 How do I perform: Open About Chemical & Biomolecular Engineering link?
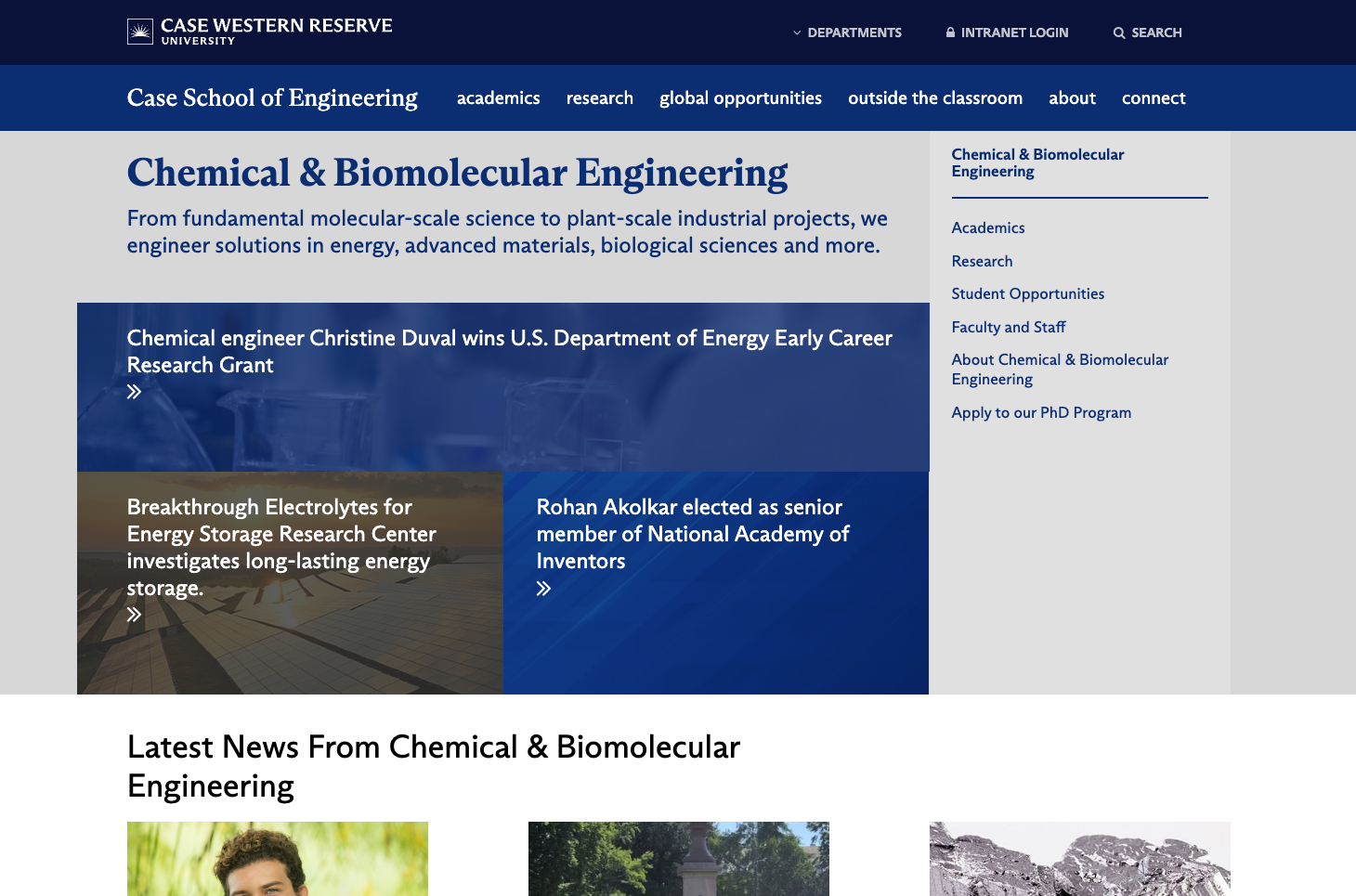(1060, 369)
